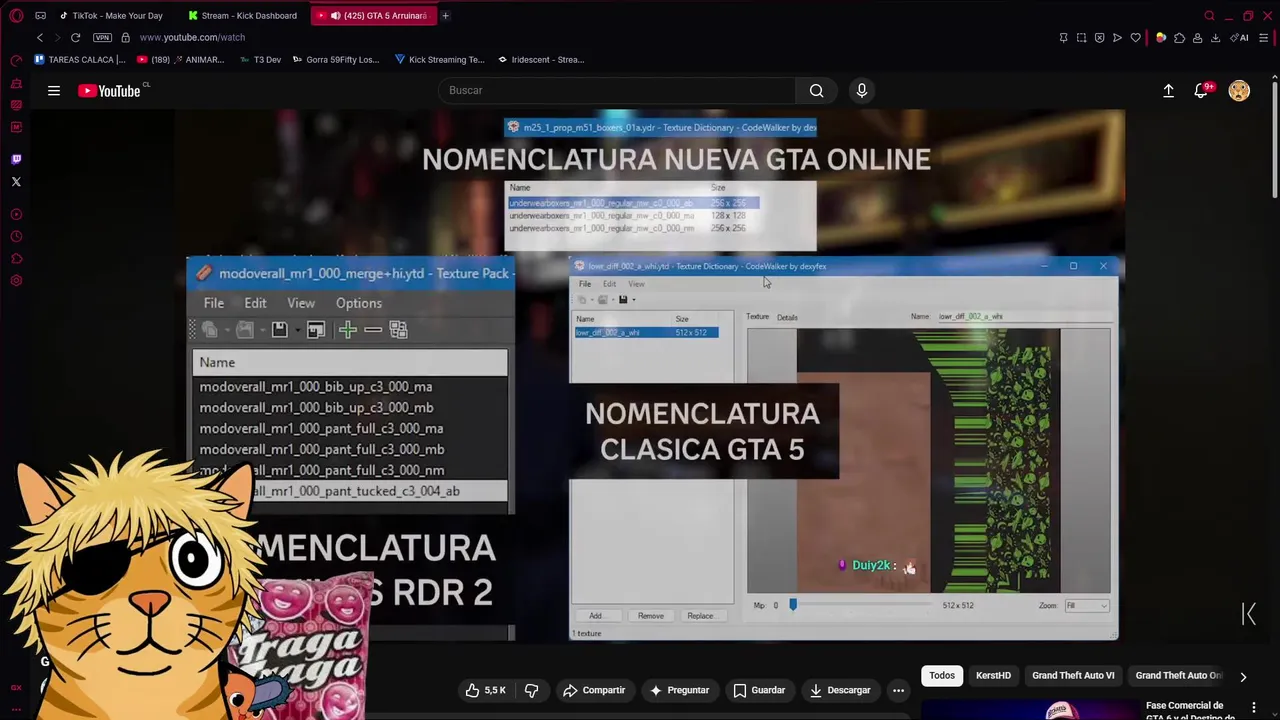This screenshot has width=1280, height=720.
Task: Open the ad blocker shield icon
Action: pos(1099,38)
